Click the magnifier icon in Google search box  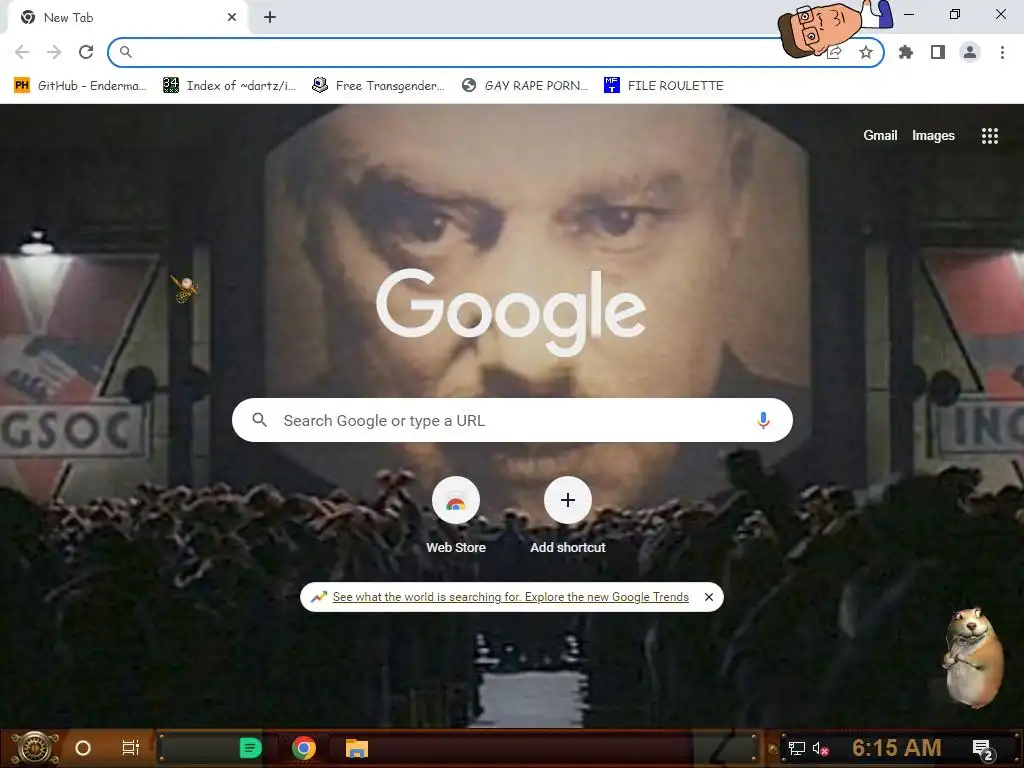coord(259,420)
